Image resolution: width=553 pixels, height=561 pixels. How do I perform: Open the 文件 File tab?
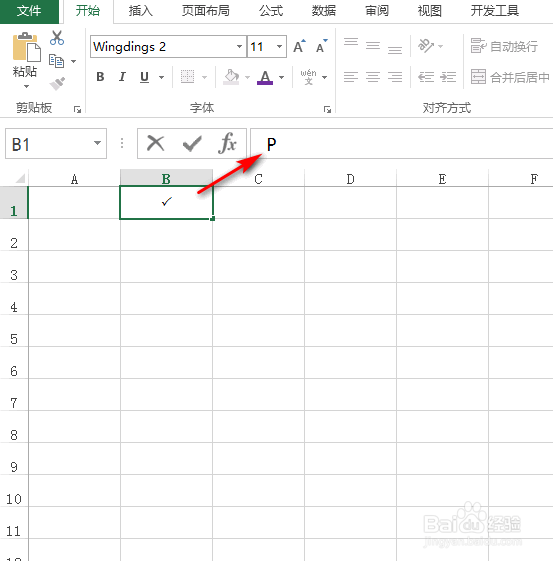(29, 11)
